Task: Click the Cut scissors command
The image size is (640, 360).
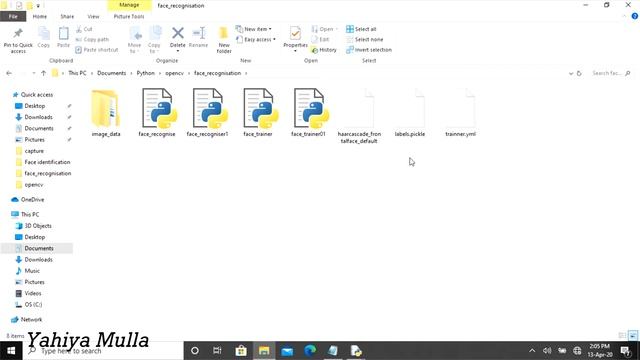Action: 84,29
